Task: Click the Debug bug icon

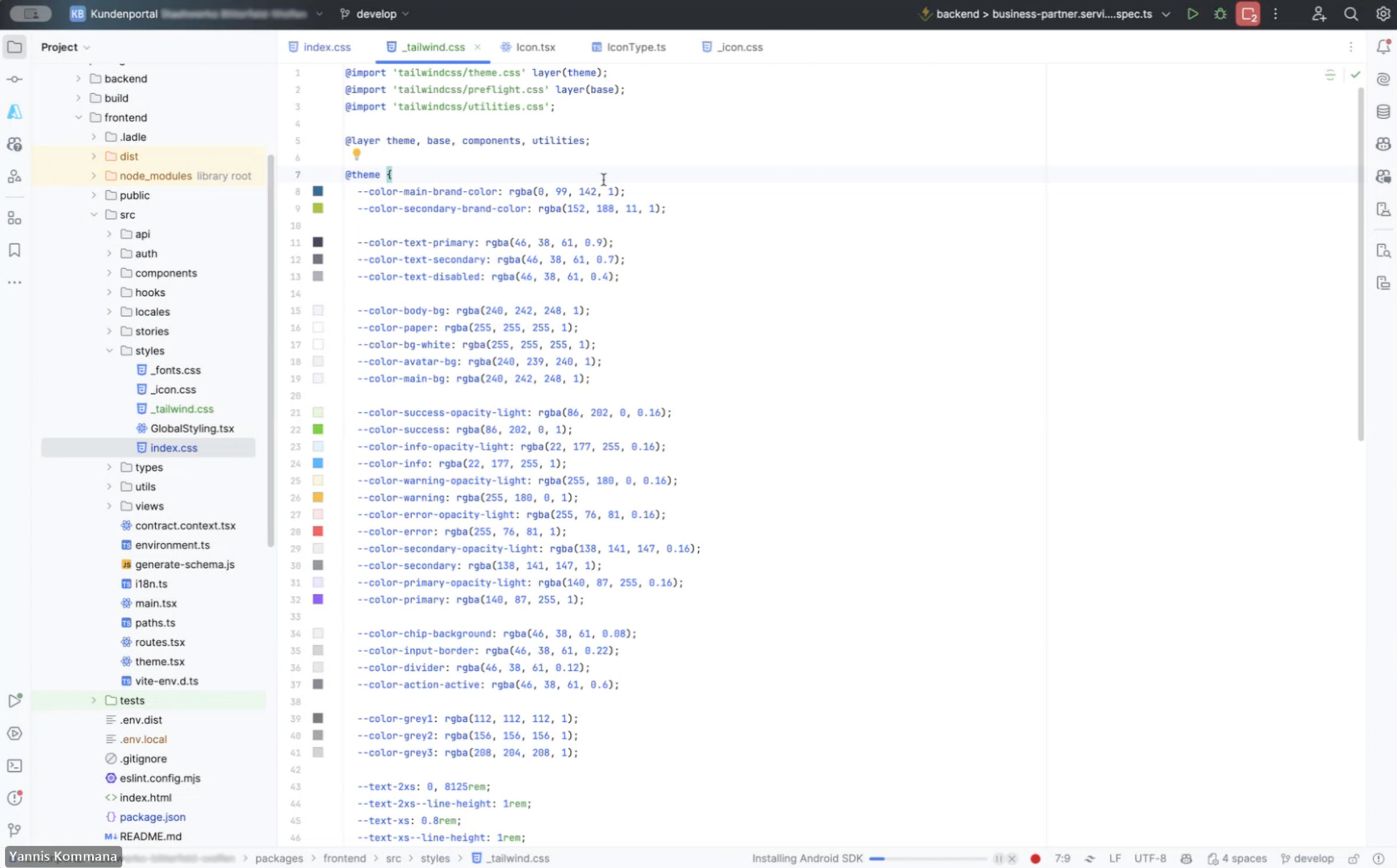Action: [x=1220, y=14]
